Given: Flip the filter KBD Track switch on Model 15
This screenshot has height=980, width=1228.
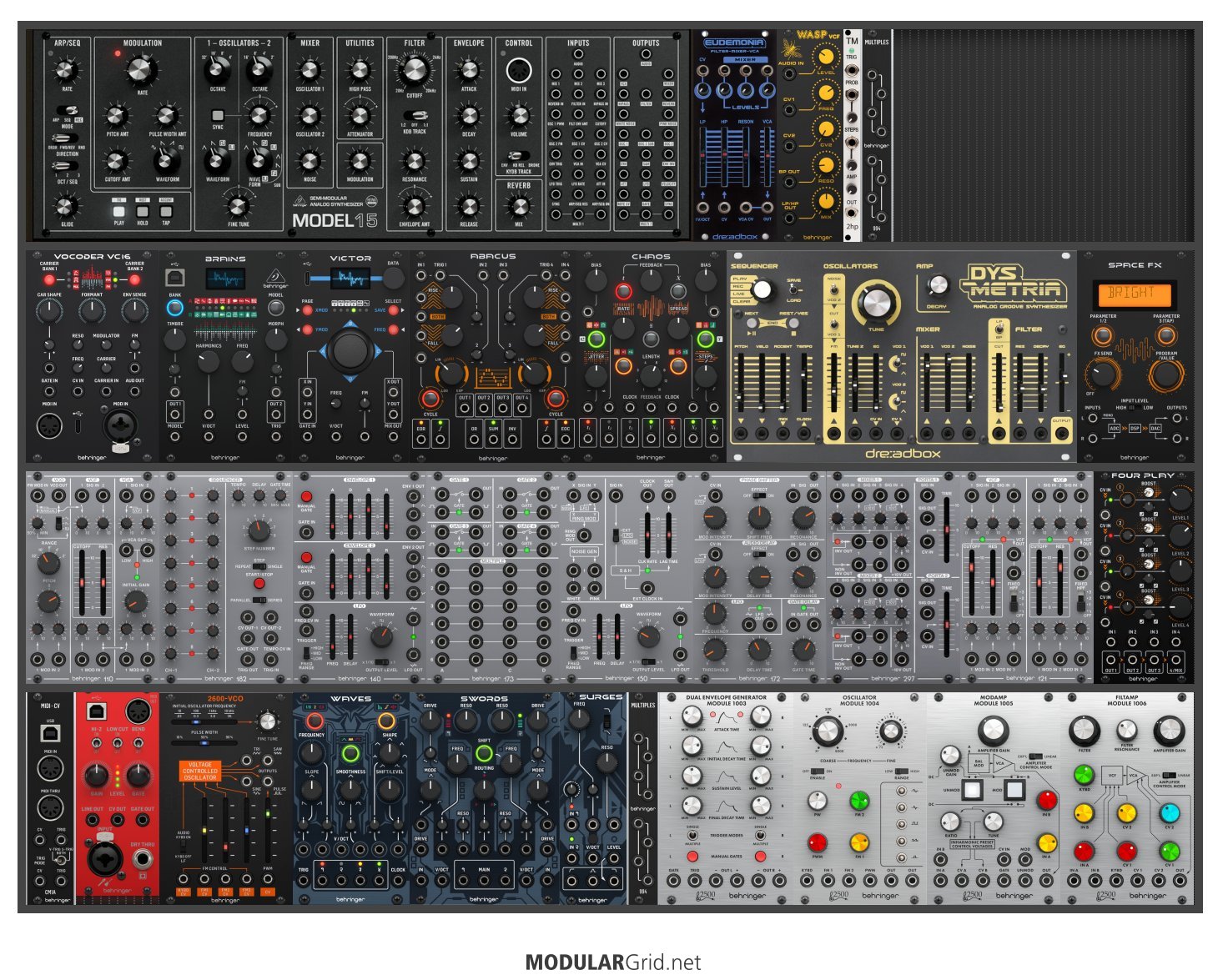Looking at the screenshot, I should pyautogui.click(x=415, y=115).
